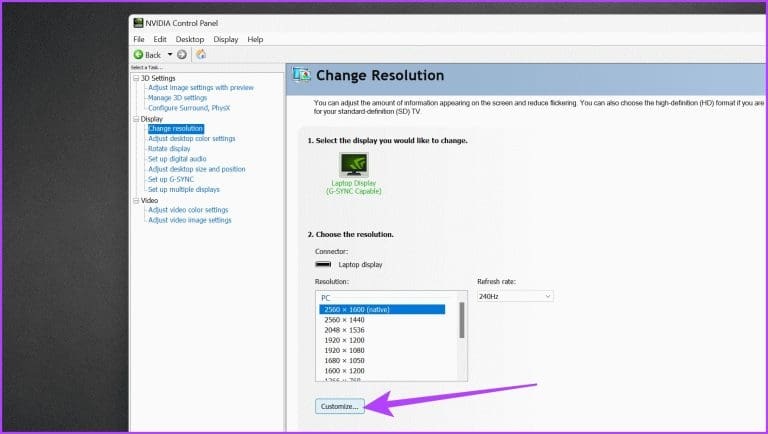The height and width of the screenshot is (434, 768).
Task: Open Adjust video color settings
Action: coord(188,210)
